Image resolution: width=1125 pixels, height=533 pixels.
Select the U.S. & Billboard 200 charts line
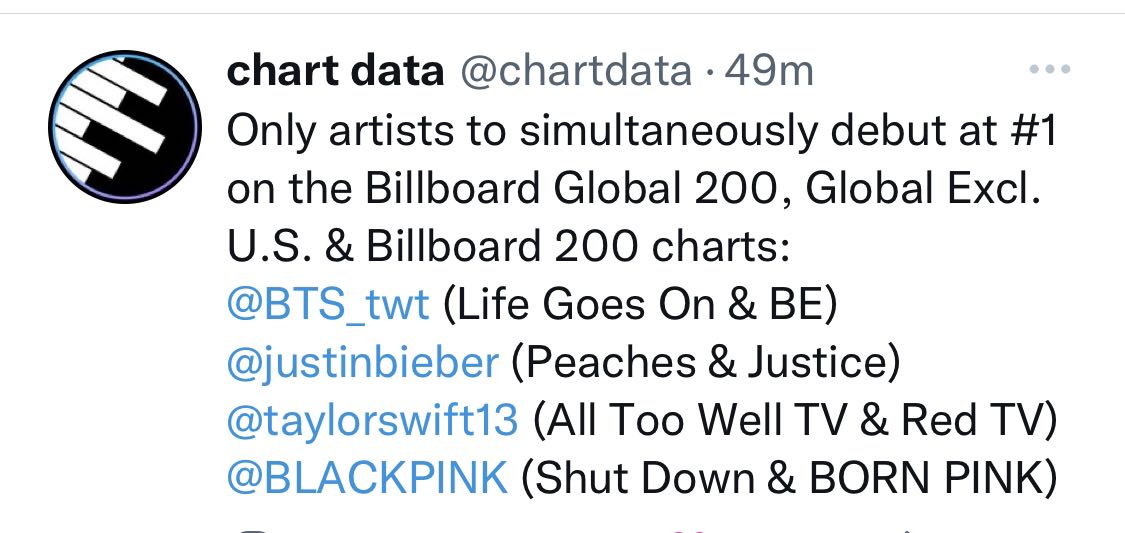pyautogui.click(x=509, y=247)
